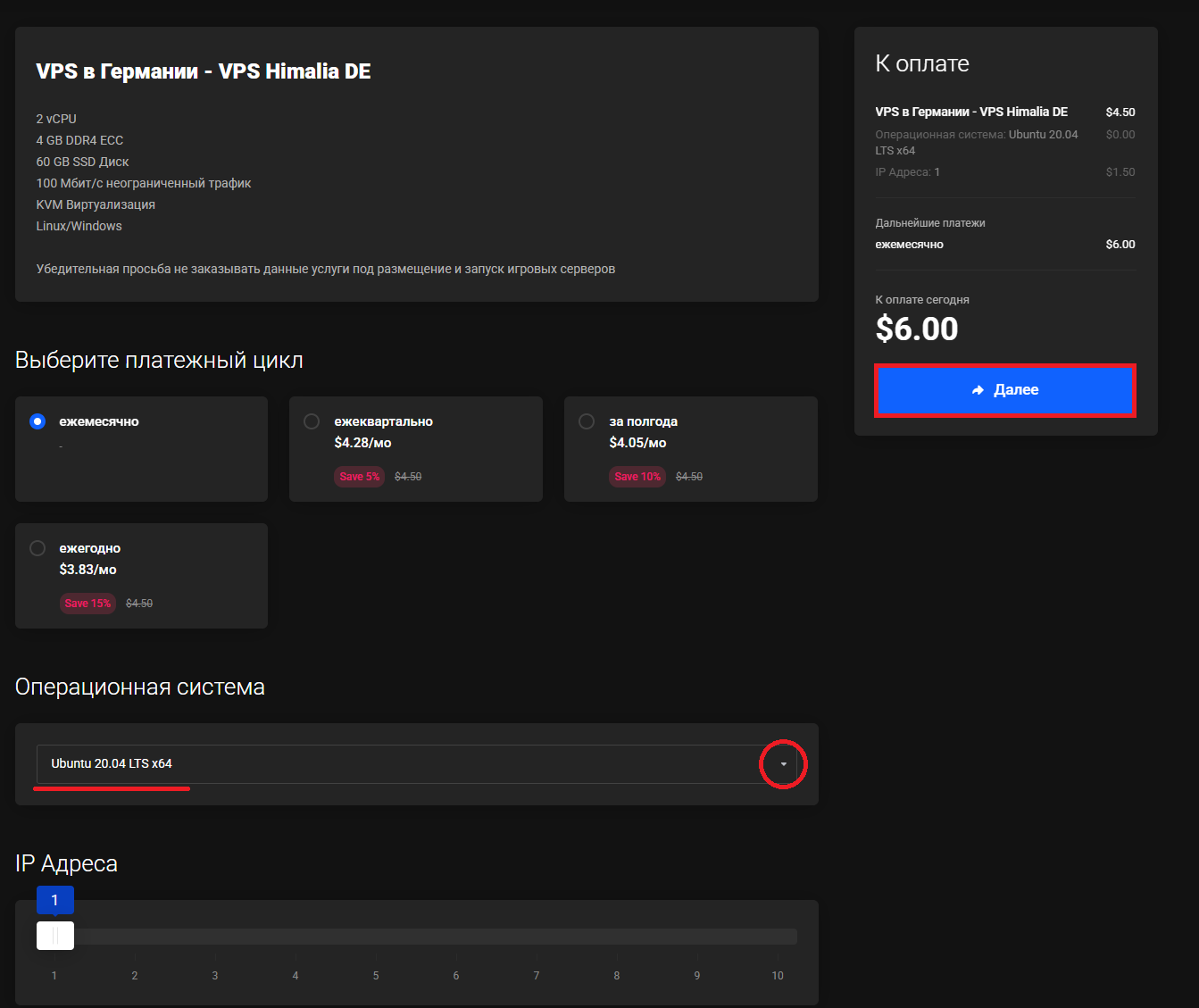
Task: Click the $4.28/мо price text
Action: coord(362,443)
